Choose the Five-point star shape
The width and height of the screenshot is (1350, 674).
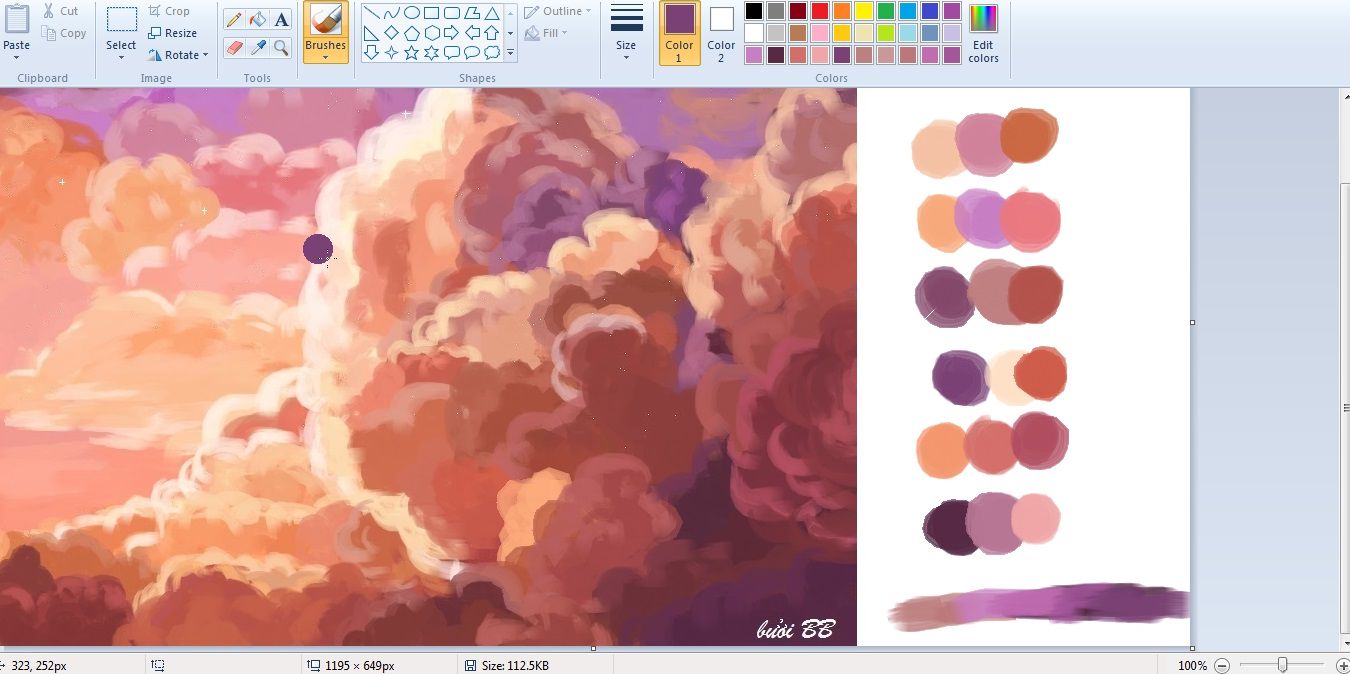coord(411,52)
